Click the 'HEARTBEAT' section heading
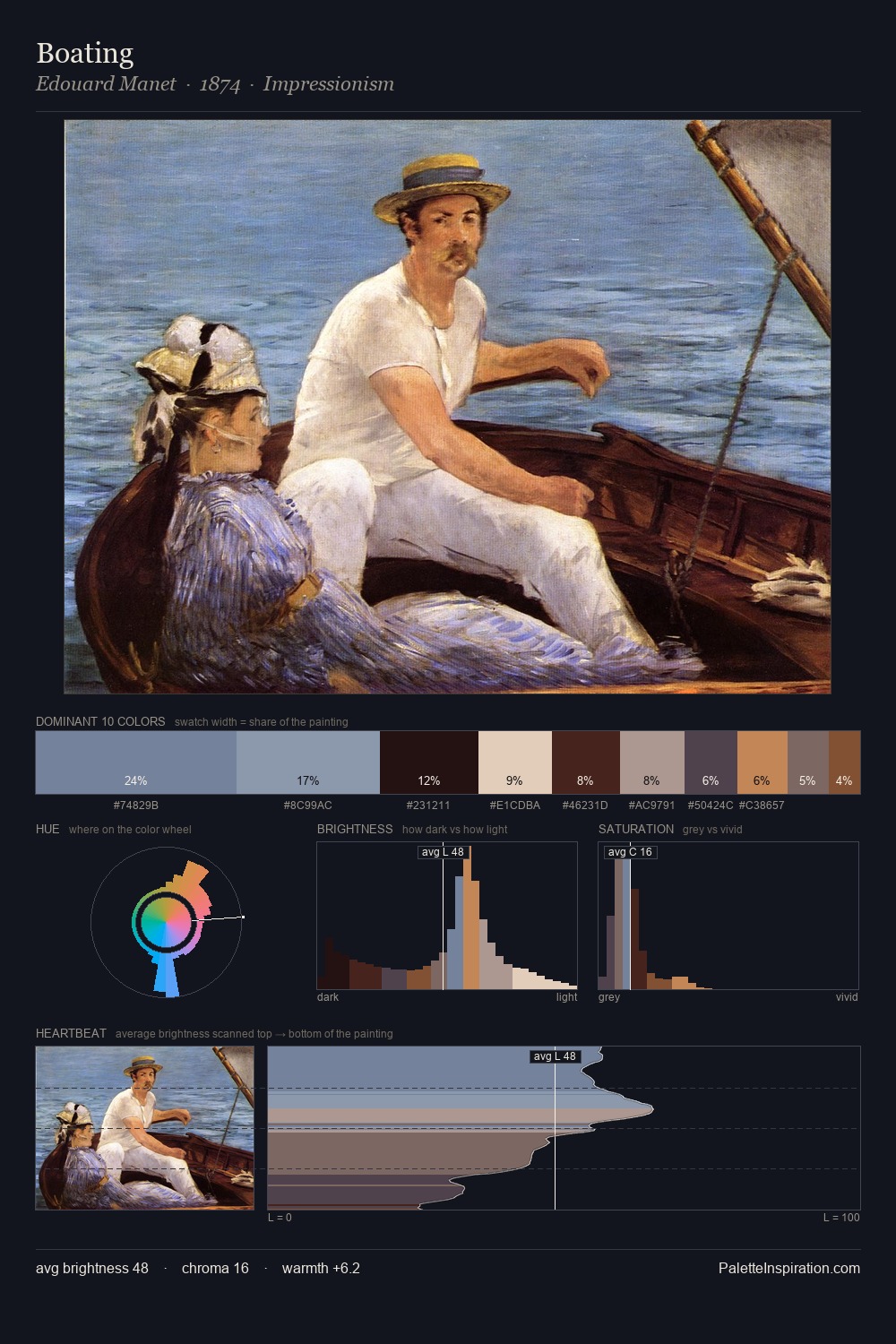 [71, 1033]
